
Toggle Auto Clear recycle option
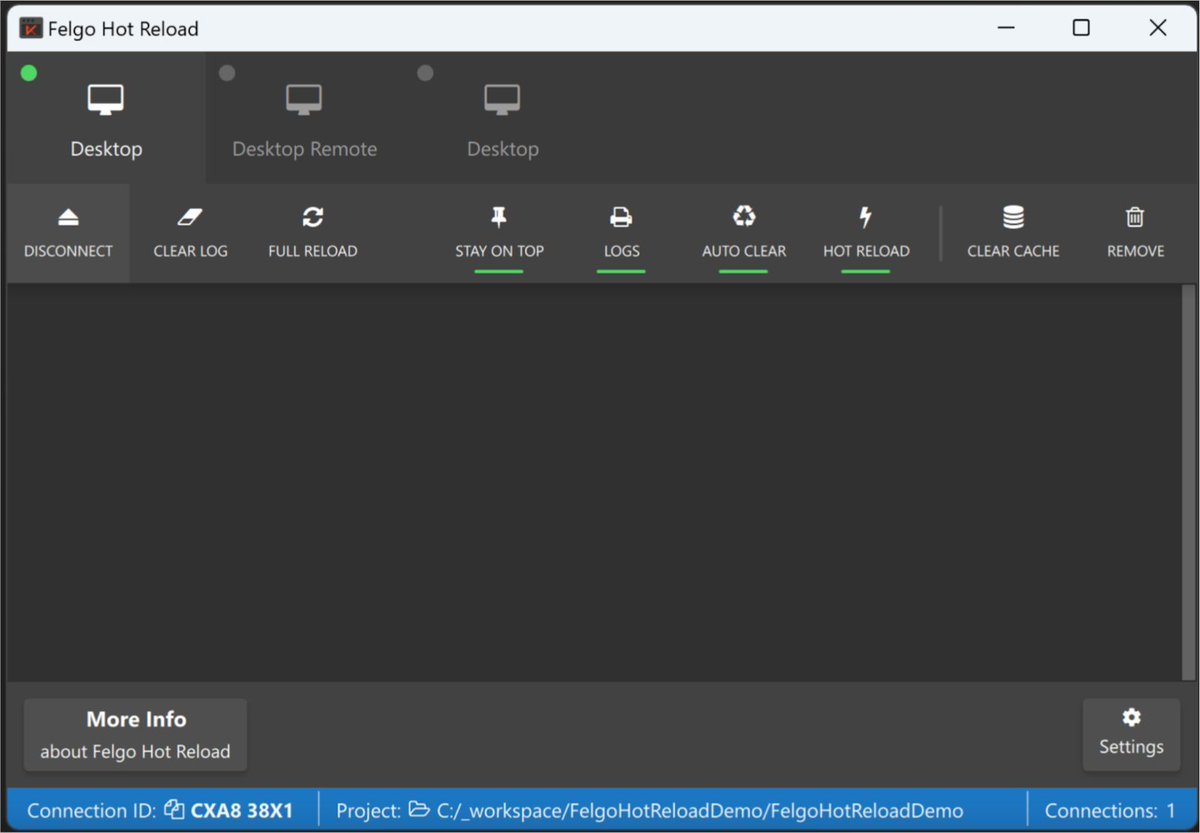[744, 233]
